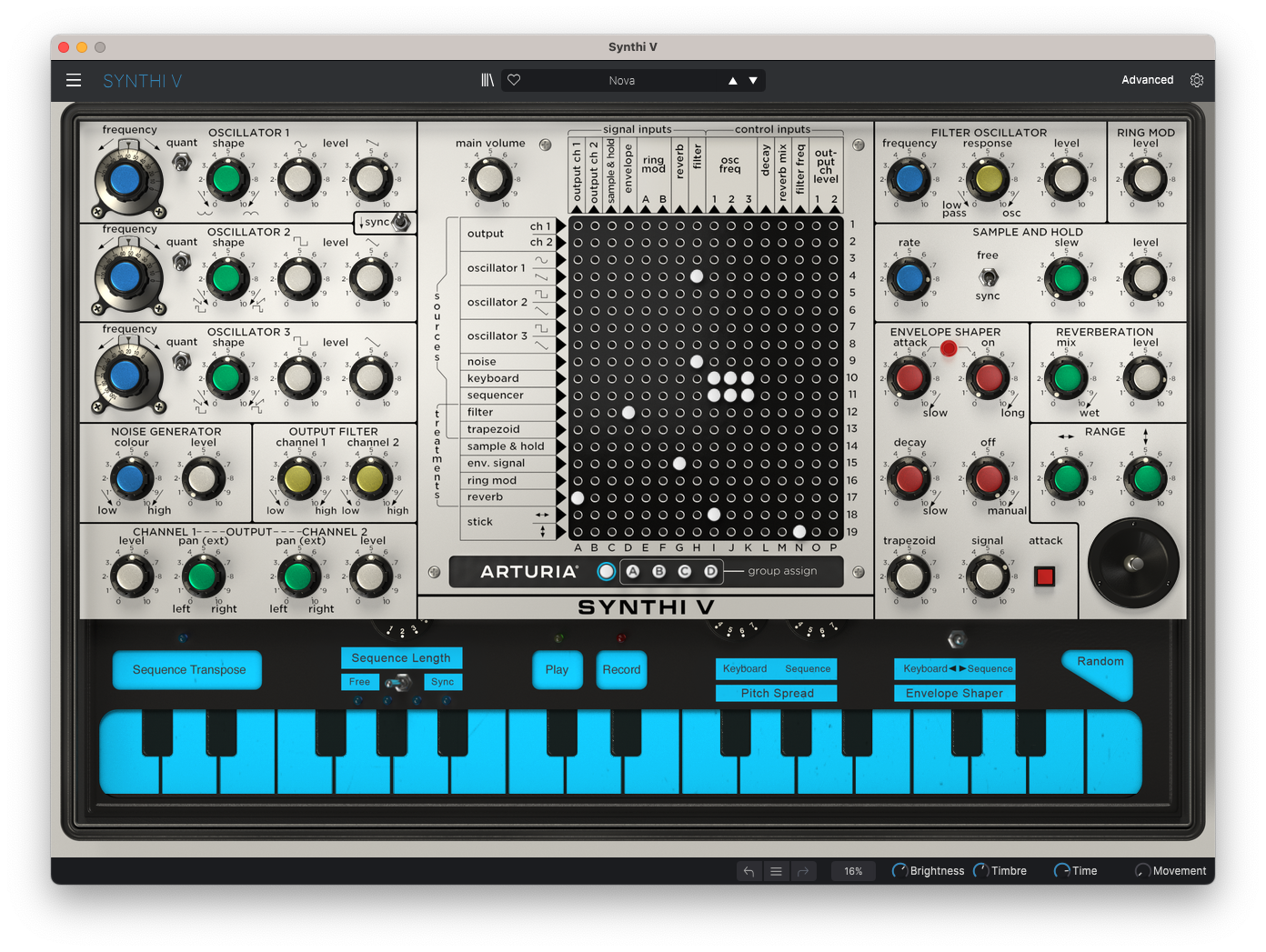Image resolution: width=1266 pixels, height=952 pixels.
Task: Click the Reverberation mix knob
Action: (1067, 377)
